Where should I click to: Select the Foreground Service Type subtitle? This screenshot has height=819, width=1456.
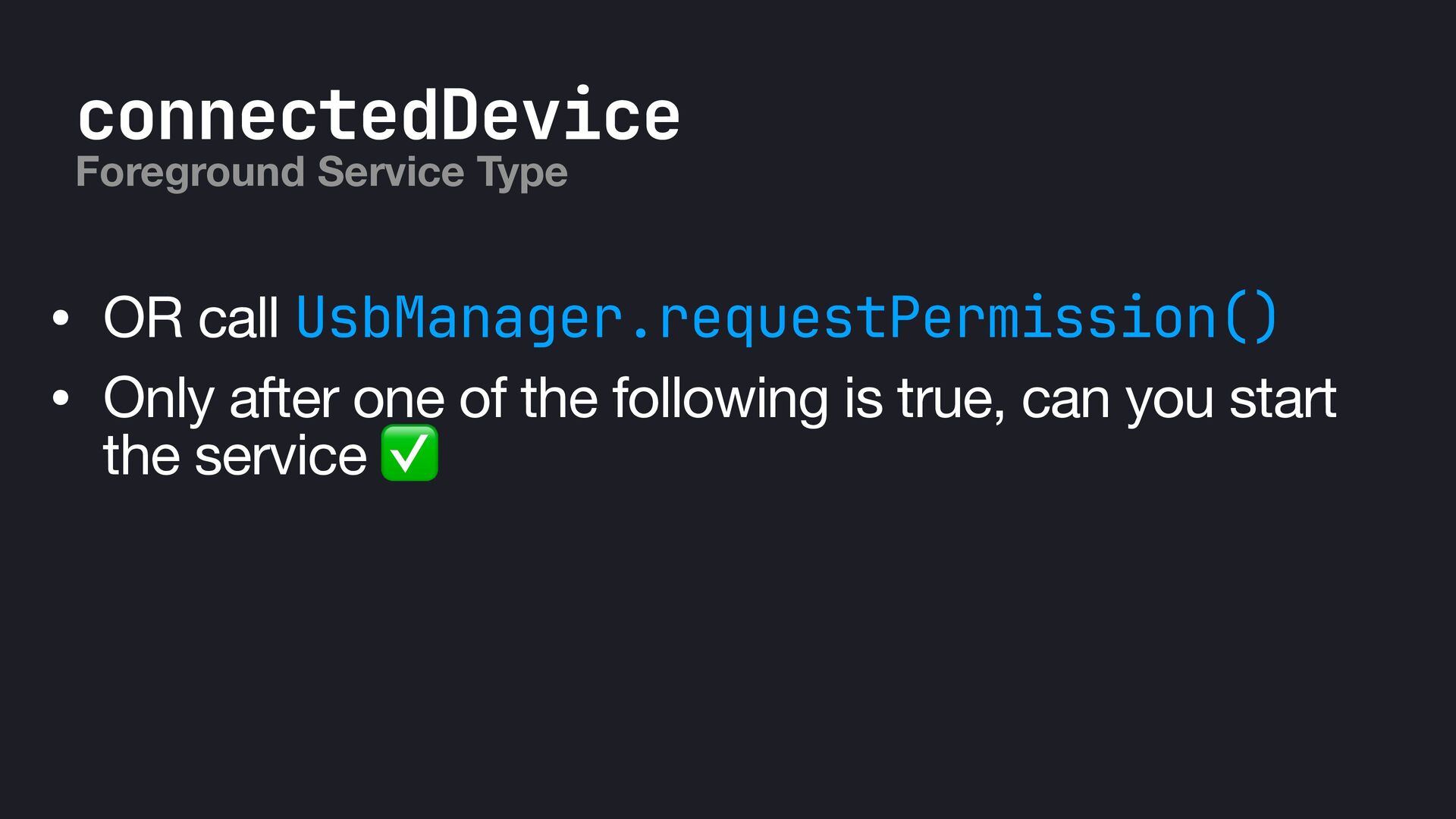(322, 172)
